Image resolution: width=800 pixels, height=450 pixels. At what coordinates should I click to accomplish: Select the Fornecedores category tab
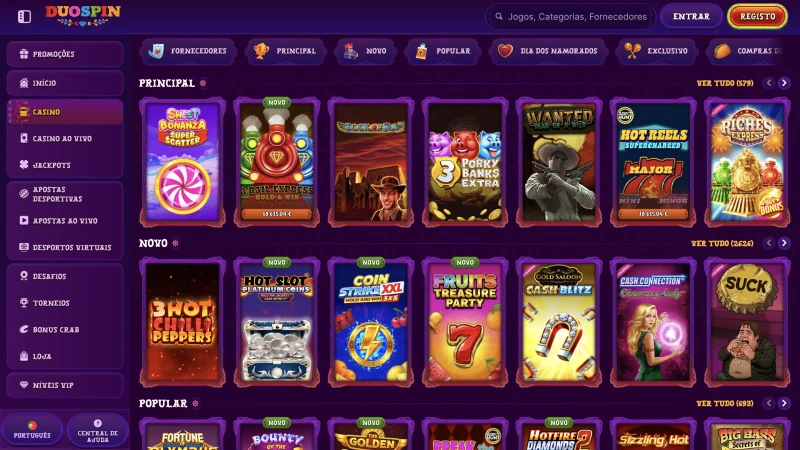pyautogui.click(x=188, y=51)
